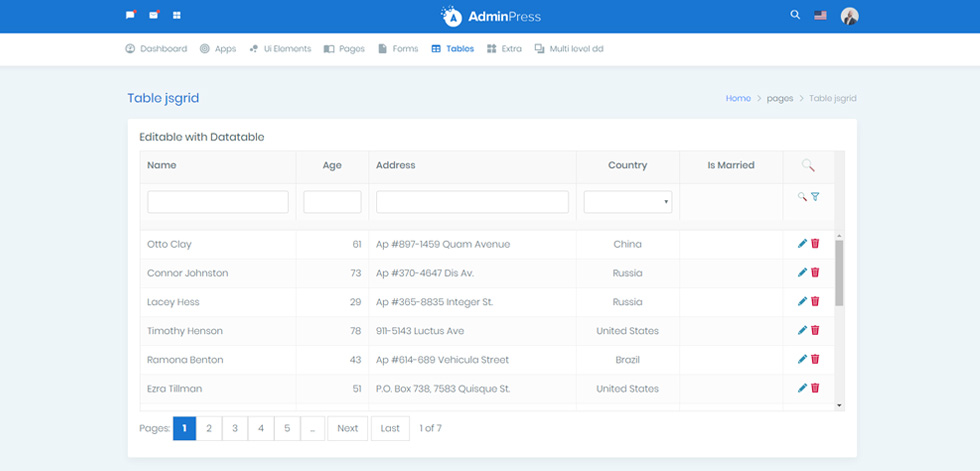Click the table vertical scrollbar thumb

[839, 273]
